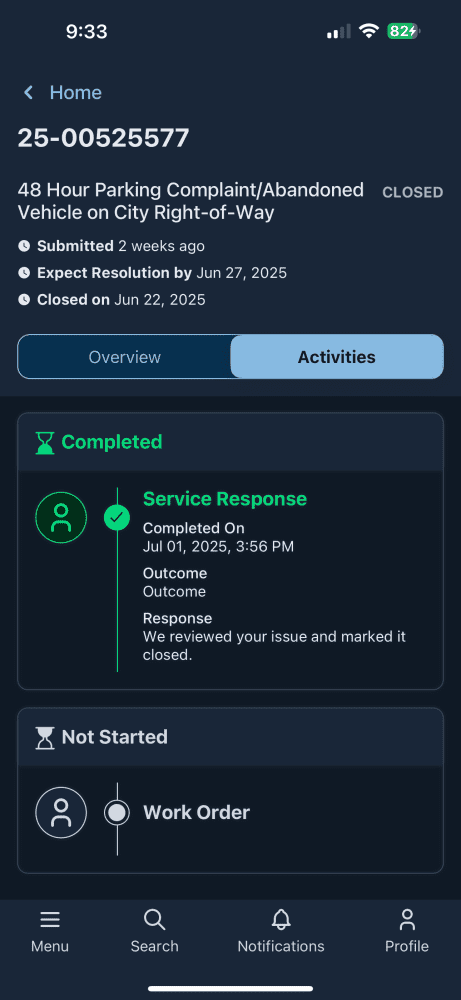Tap the back chevron next to Home
Screen dimensions: 461x1000
pos(28,93)
